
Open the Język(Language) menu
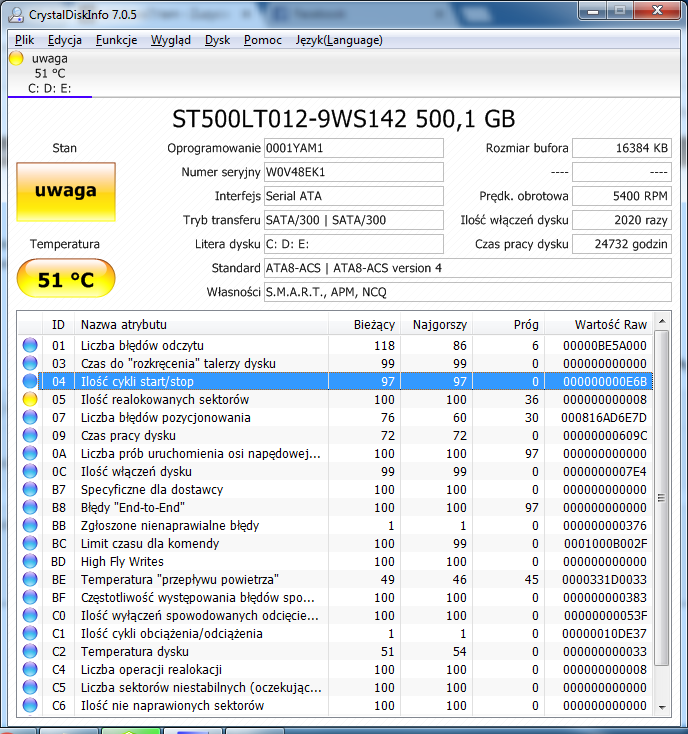click(x=339, y=40)
